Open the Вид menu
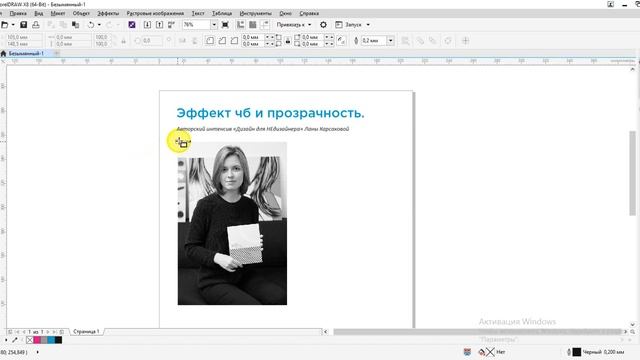 coord(38,13)
